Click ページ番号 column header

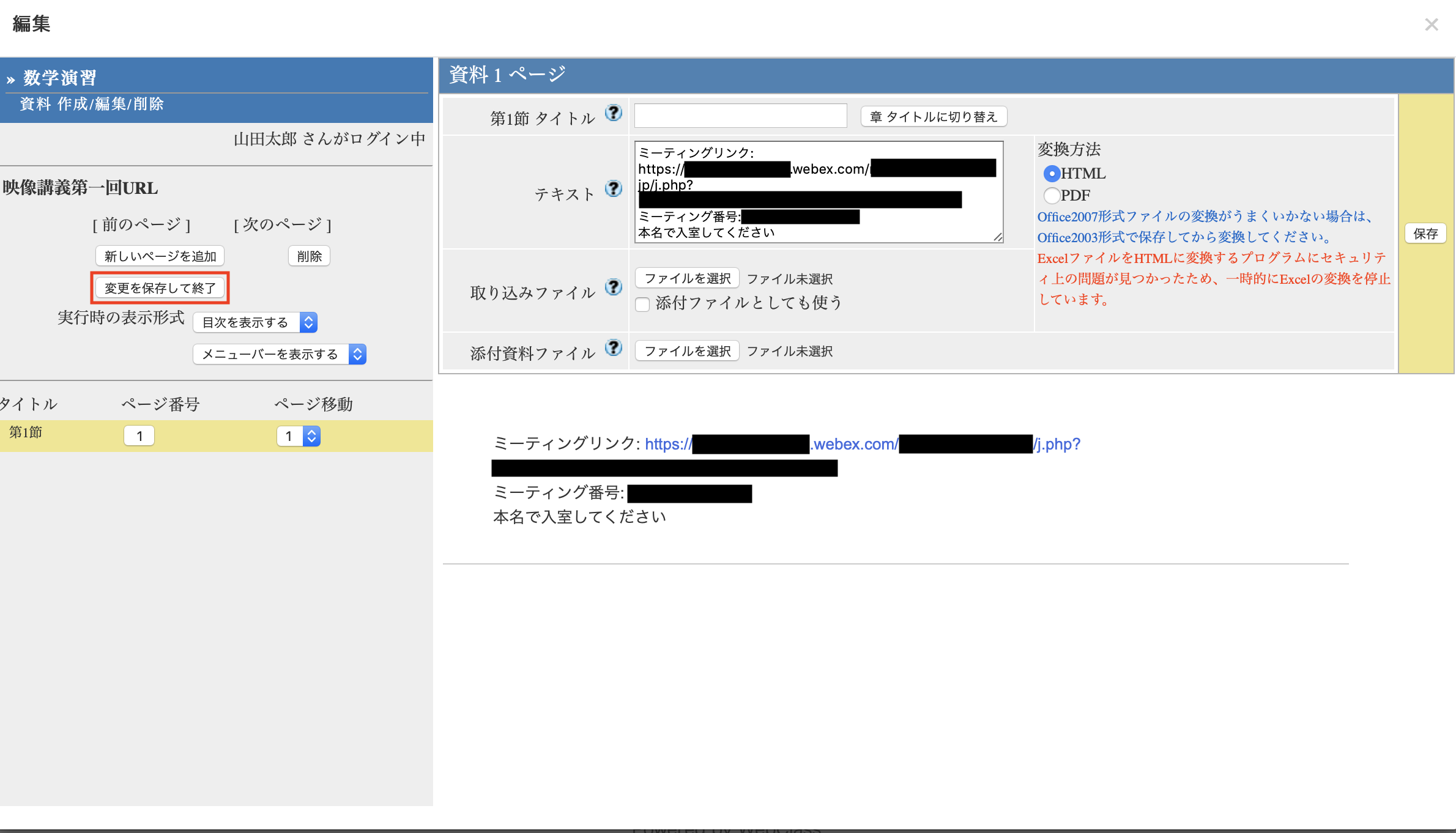tap(160, 404)
